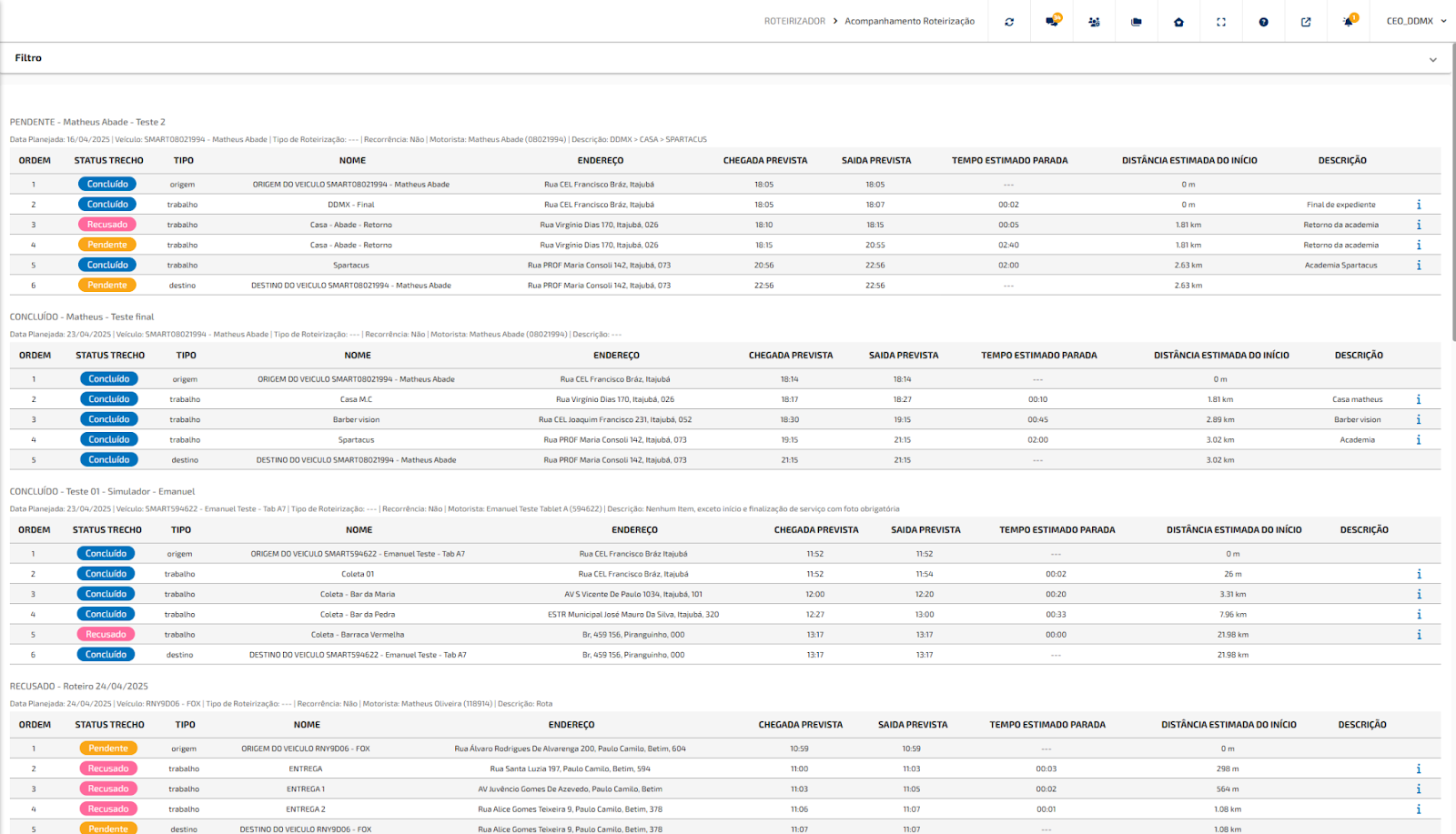This screenshot has width=1456, height=834.
Task: Open info icon for the Academia row
Action: click(x=1419, y=439)
